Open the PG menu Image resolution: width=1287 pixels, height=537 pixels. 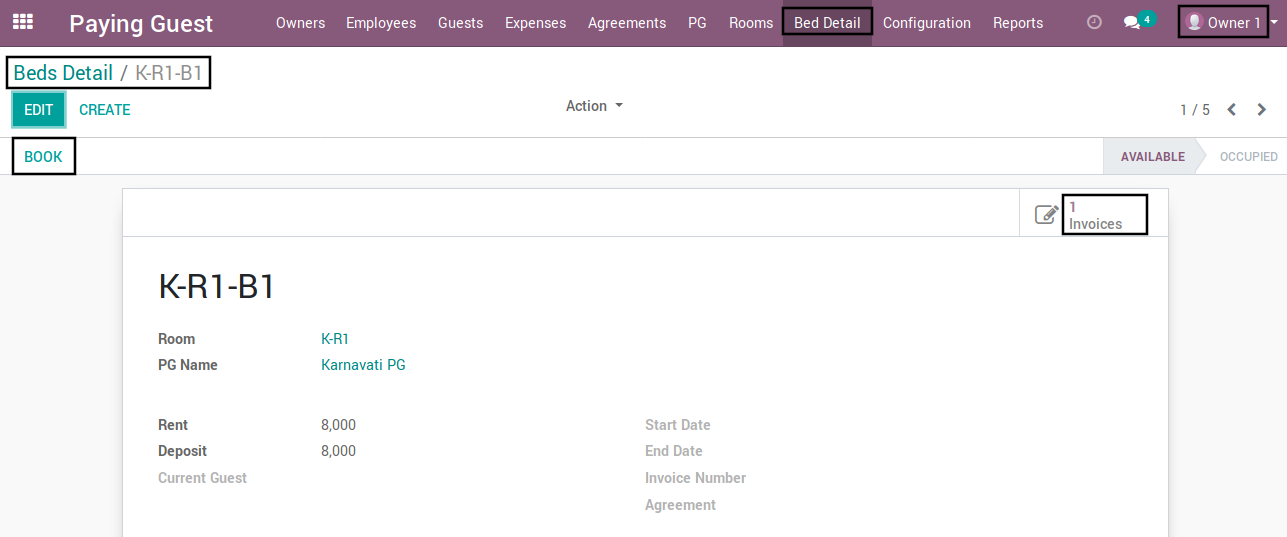697,23
